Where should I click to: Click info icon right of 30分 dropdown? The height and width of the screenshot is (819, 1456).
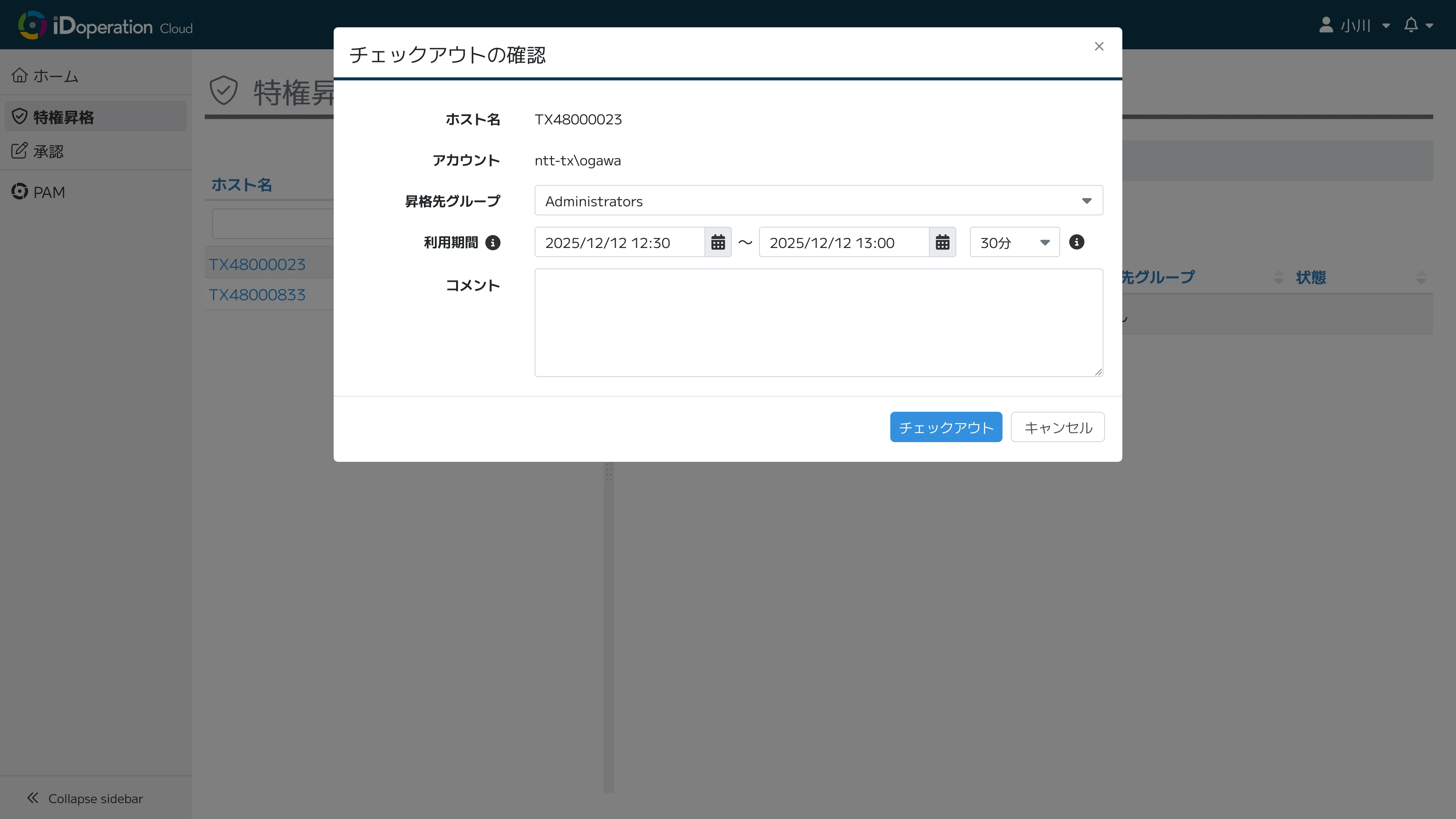(x=1076, y=242)
